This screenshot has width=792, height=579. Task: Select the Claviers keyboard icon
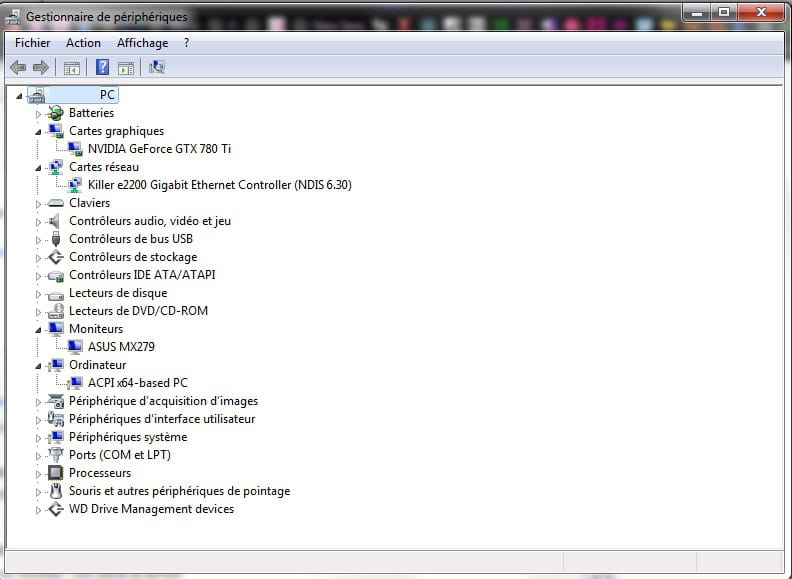tap(56, 203)
